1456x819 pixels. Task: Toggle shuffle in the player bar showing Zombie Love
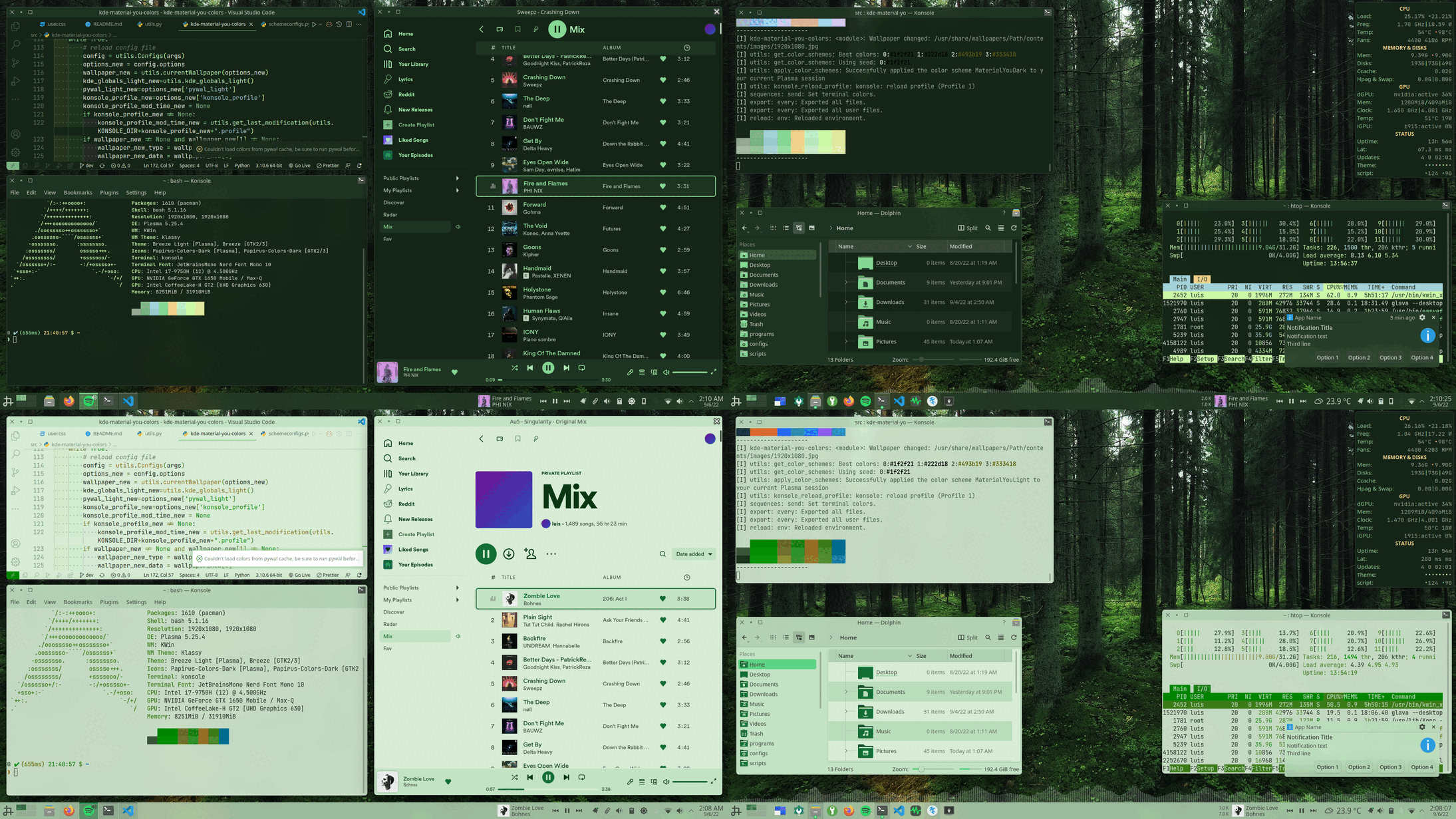click(x=514, y=777)
